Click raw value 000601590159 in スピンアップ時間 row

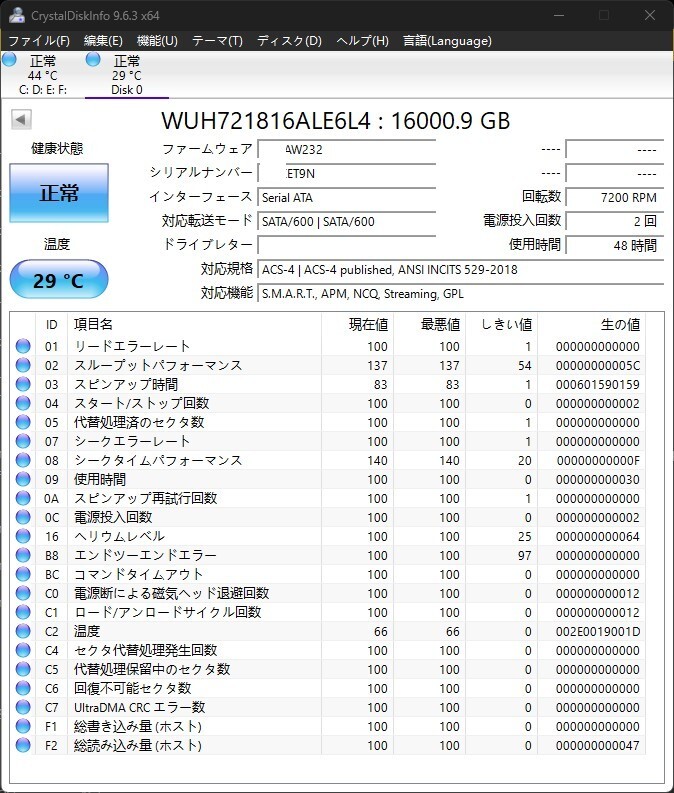(598, 384)
